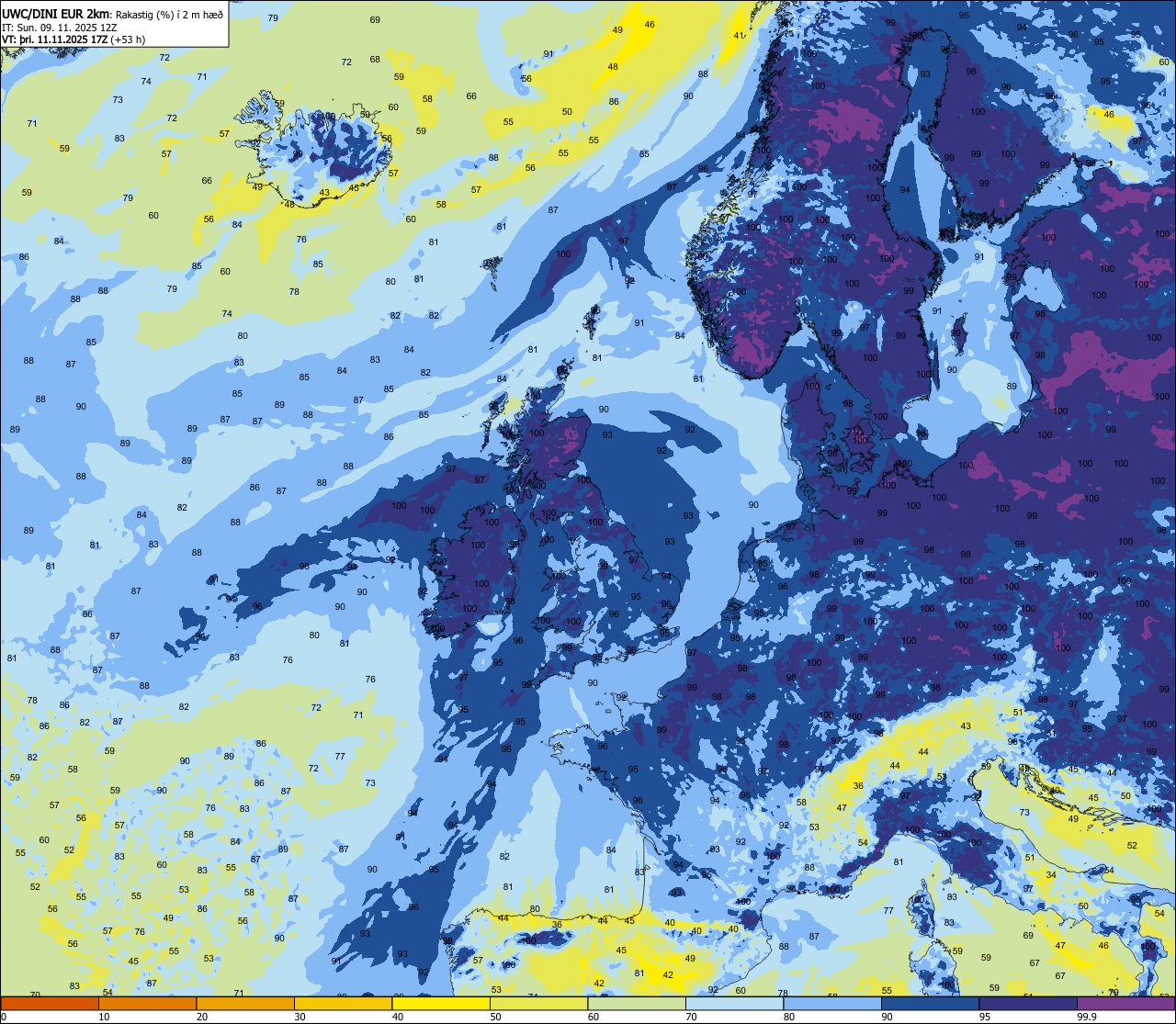Click the purple above-99.9 legend segment
This screenshot has width=1176, height=1024.
coord(1126,1003)
